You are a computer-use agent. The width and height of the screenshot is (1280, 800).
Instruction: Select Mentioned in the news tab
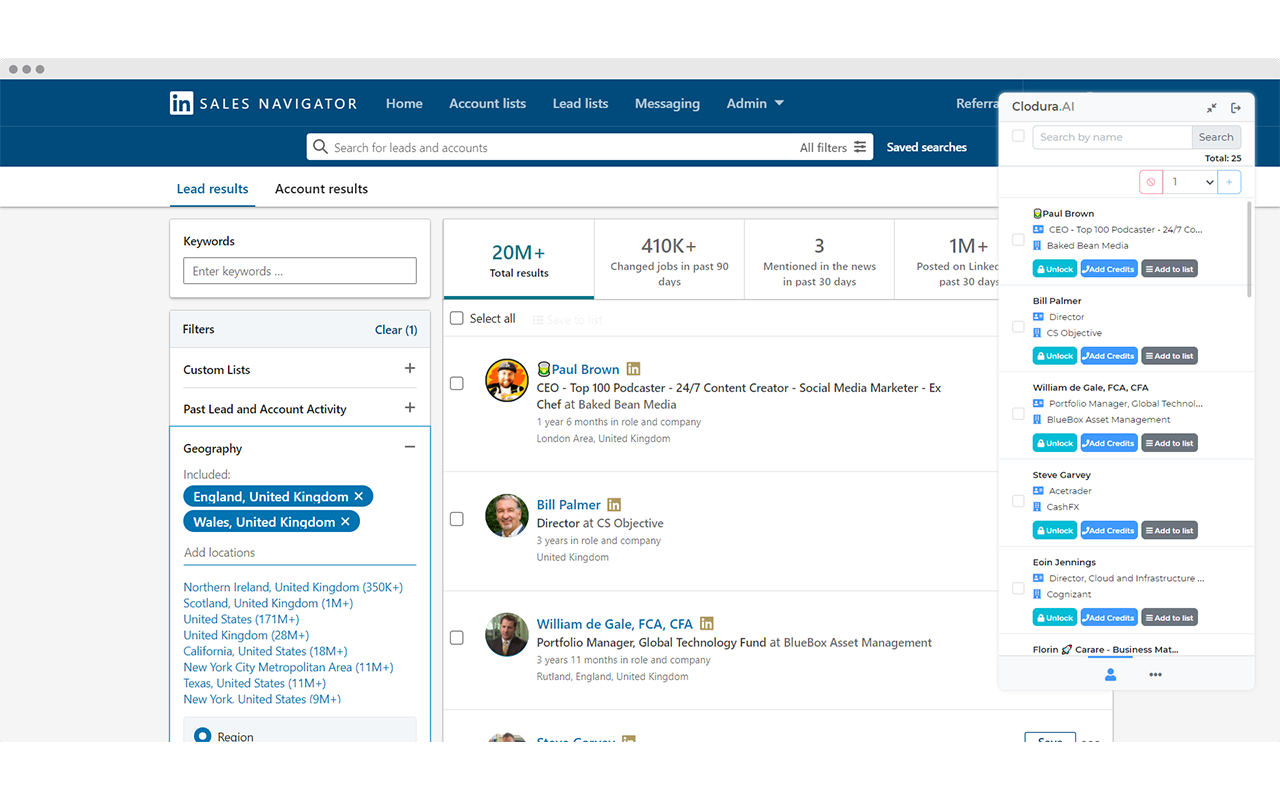[x=819, y=260]
